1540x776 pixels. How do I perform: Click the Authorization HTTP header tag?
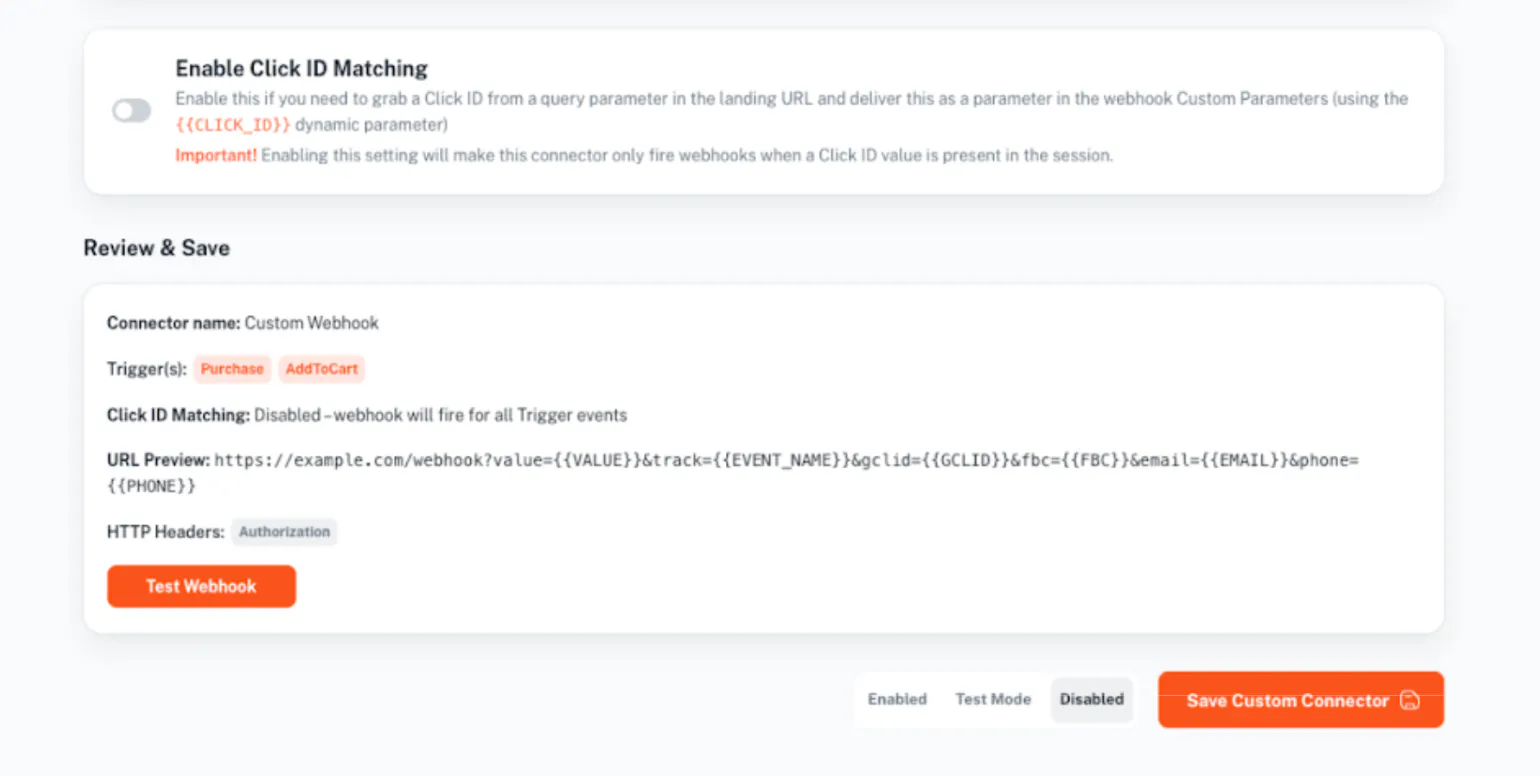[284, 532]
